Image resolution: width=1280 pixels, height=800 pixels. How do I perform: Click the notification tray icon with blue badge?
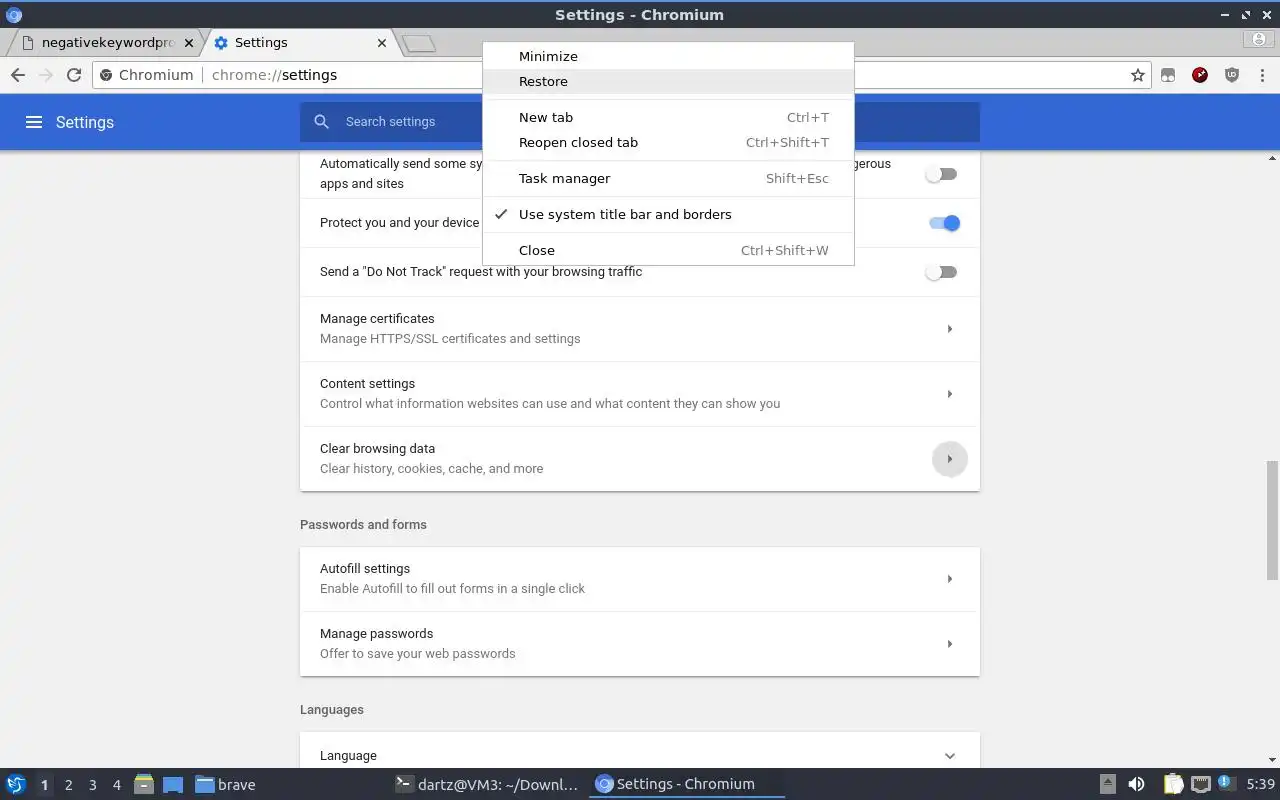(x=1227, y=784)
